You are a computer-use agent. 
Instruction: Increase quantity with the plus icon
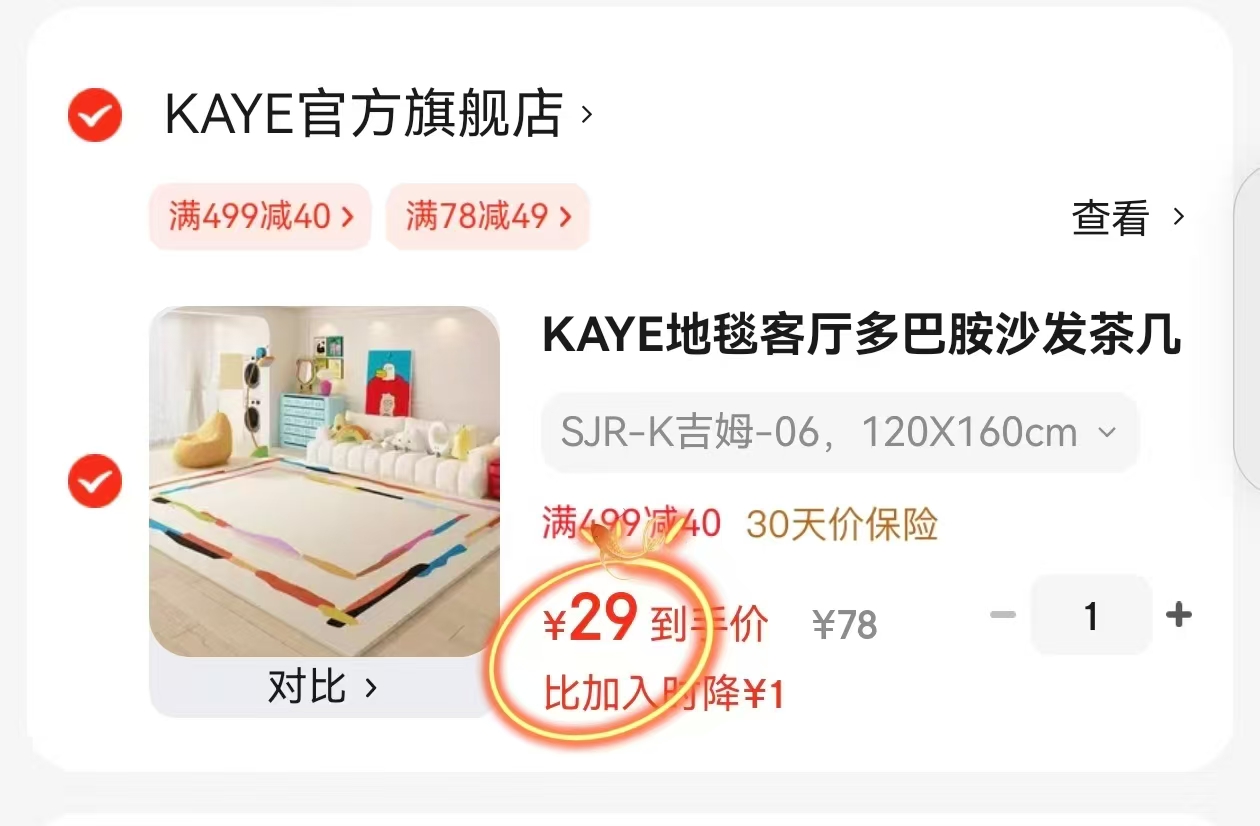[1179, 615]
